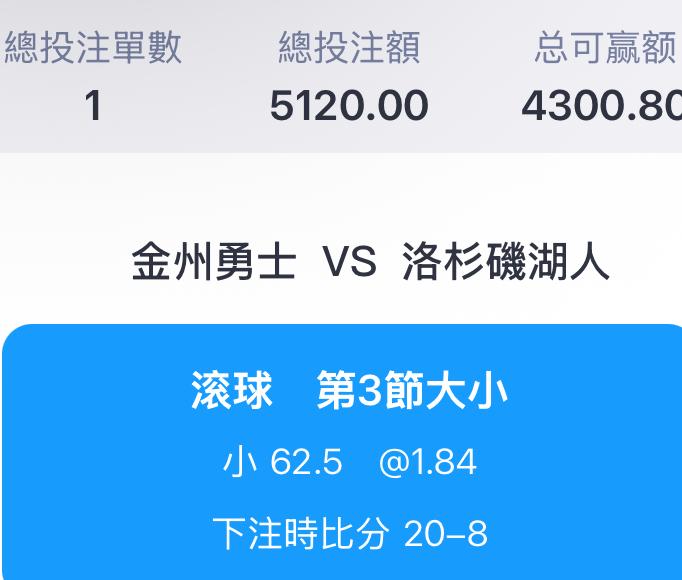This screenshot has height=580, width=682.
Task: Click blank white space left of 金州勇士
Action: (60, 263)
